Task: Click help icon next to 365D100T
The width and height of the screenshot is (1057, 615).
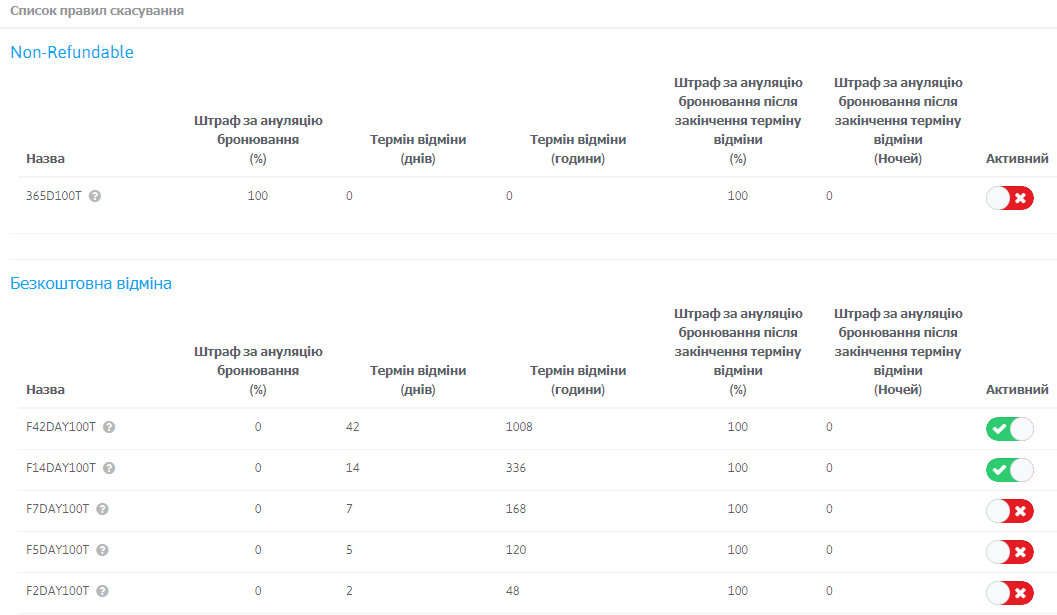Action: pyautogui.click(x=95, y=197)
